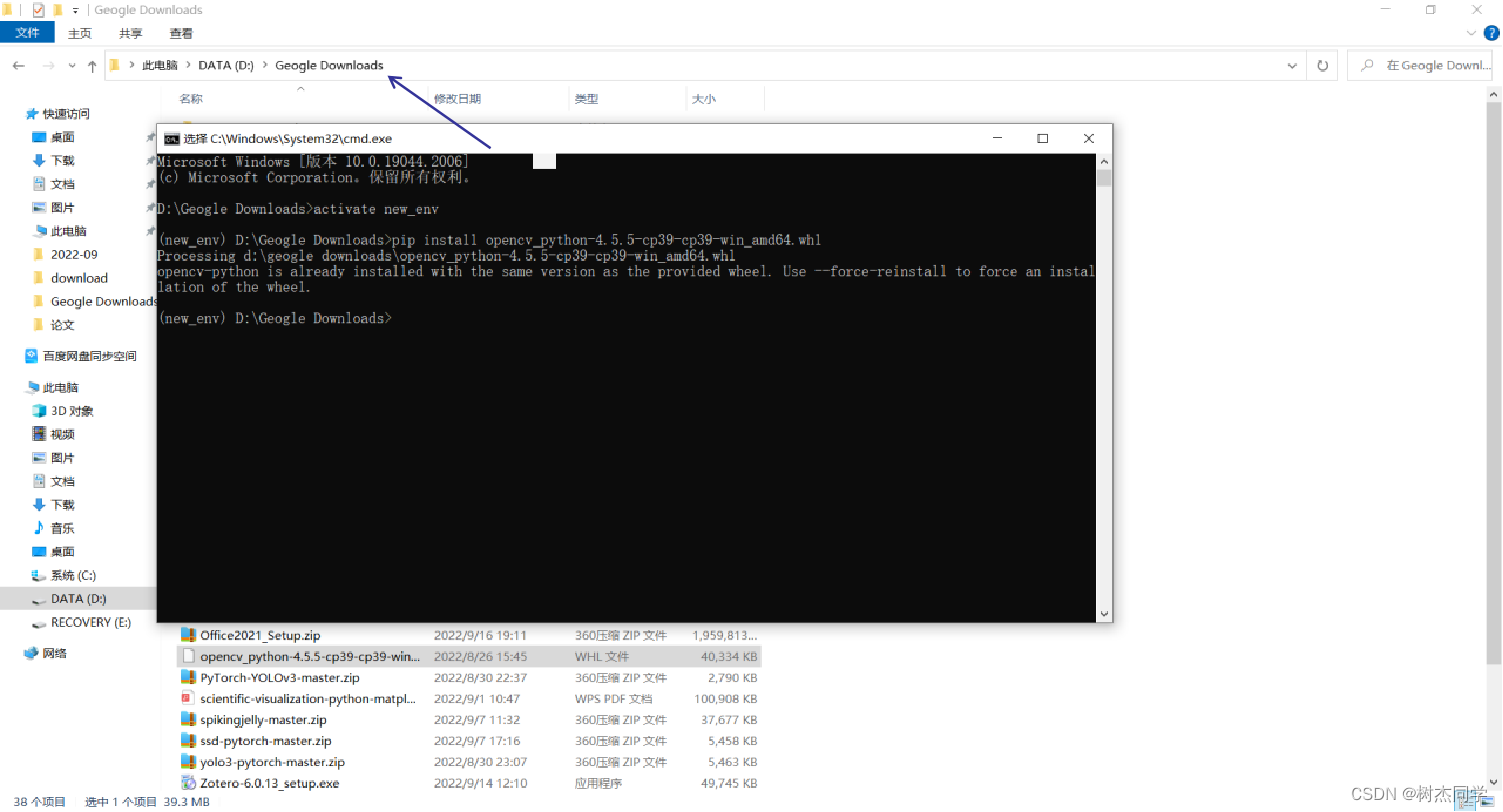Click Geogle Downloads breadcrumb in address bar
Screen dimensions: 1503x812
tap(329, 65)
